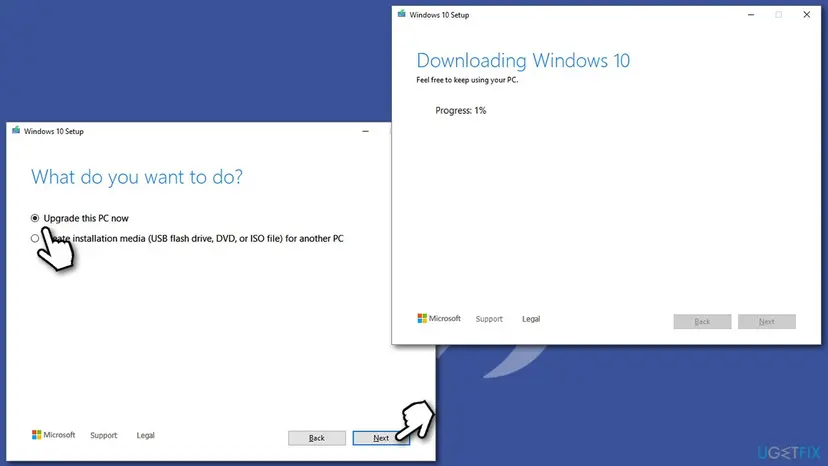Click Back in What do you want to do window
This screenshot has width=828, height=466.
click(317, 438)
